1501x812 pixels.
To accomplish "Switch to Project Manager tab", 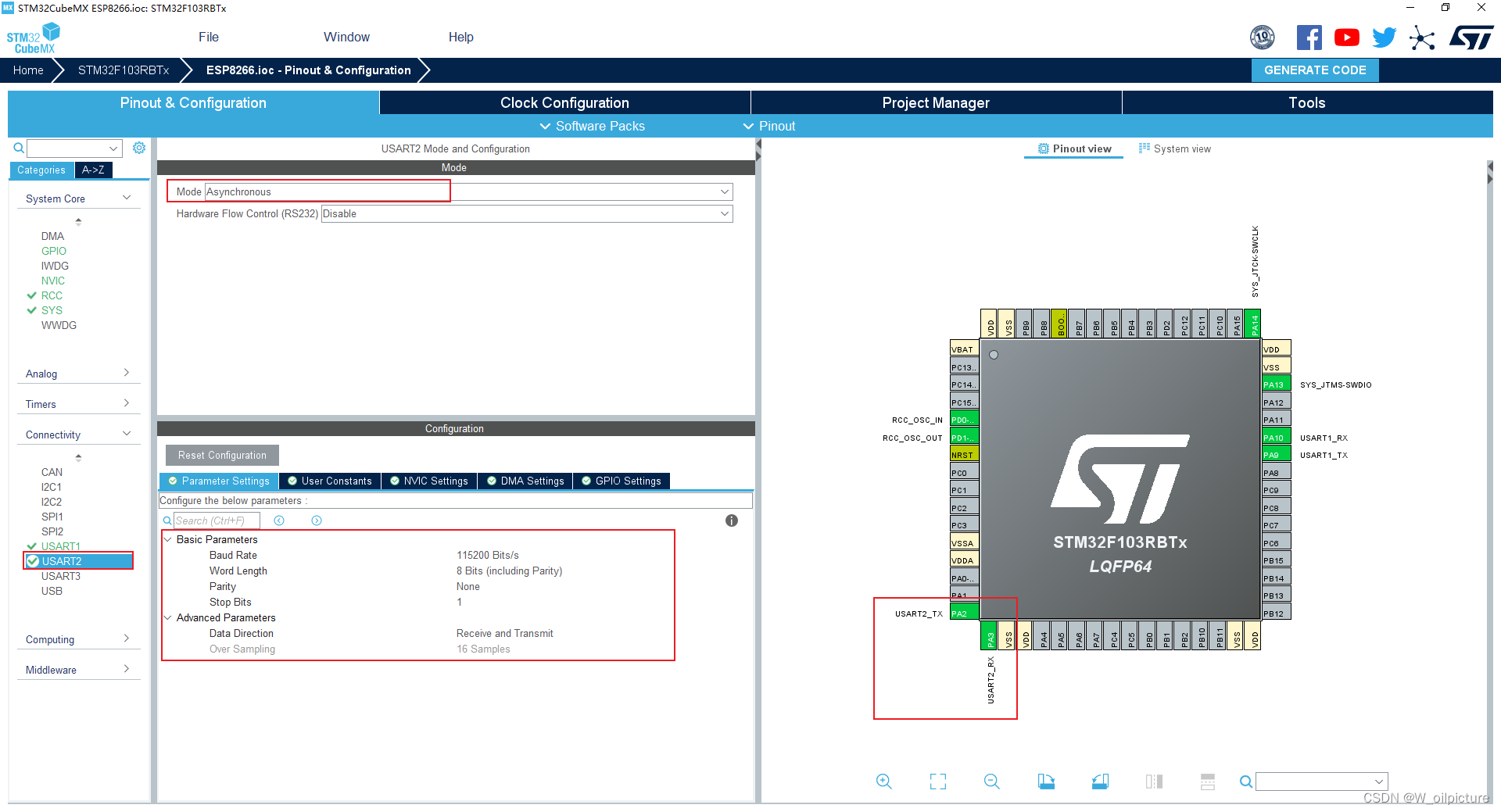I will point(936,102).
